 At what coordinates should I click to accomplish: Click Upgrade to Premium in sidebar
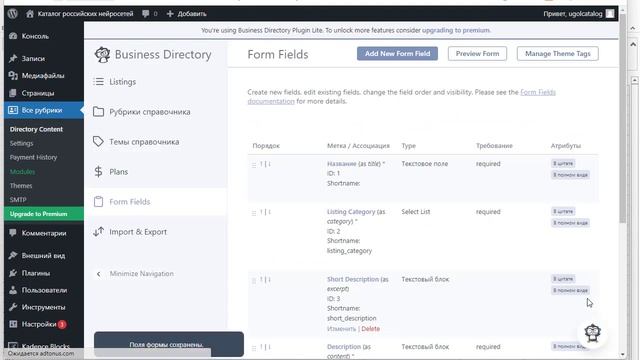pyautogui.click(x=44, y=213)
